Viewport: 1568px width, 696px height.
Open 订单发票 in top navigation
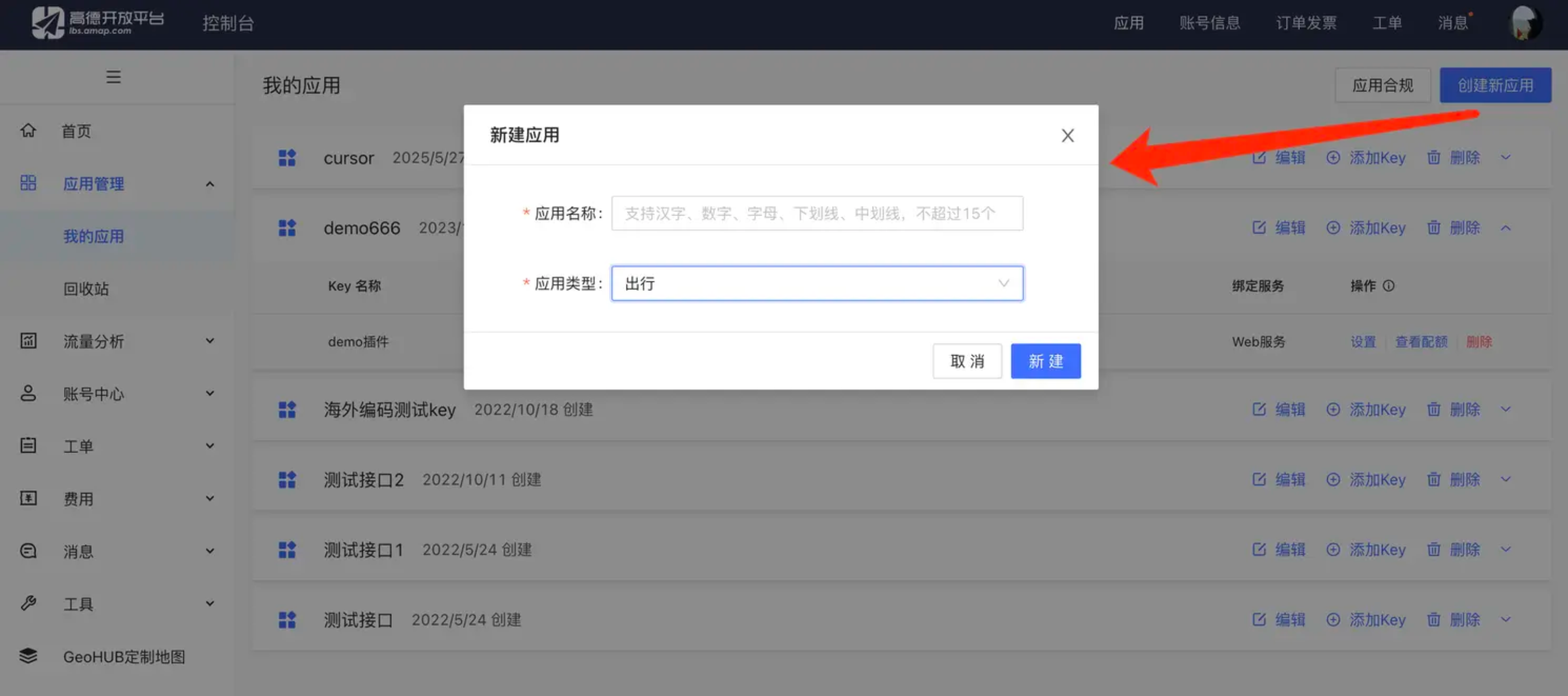(1306, 23)
